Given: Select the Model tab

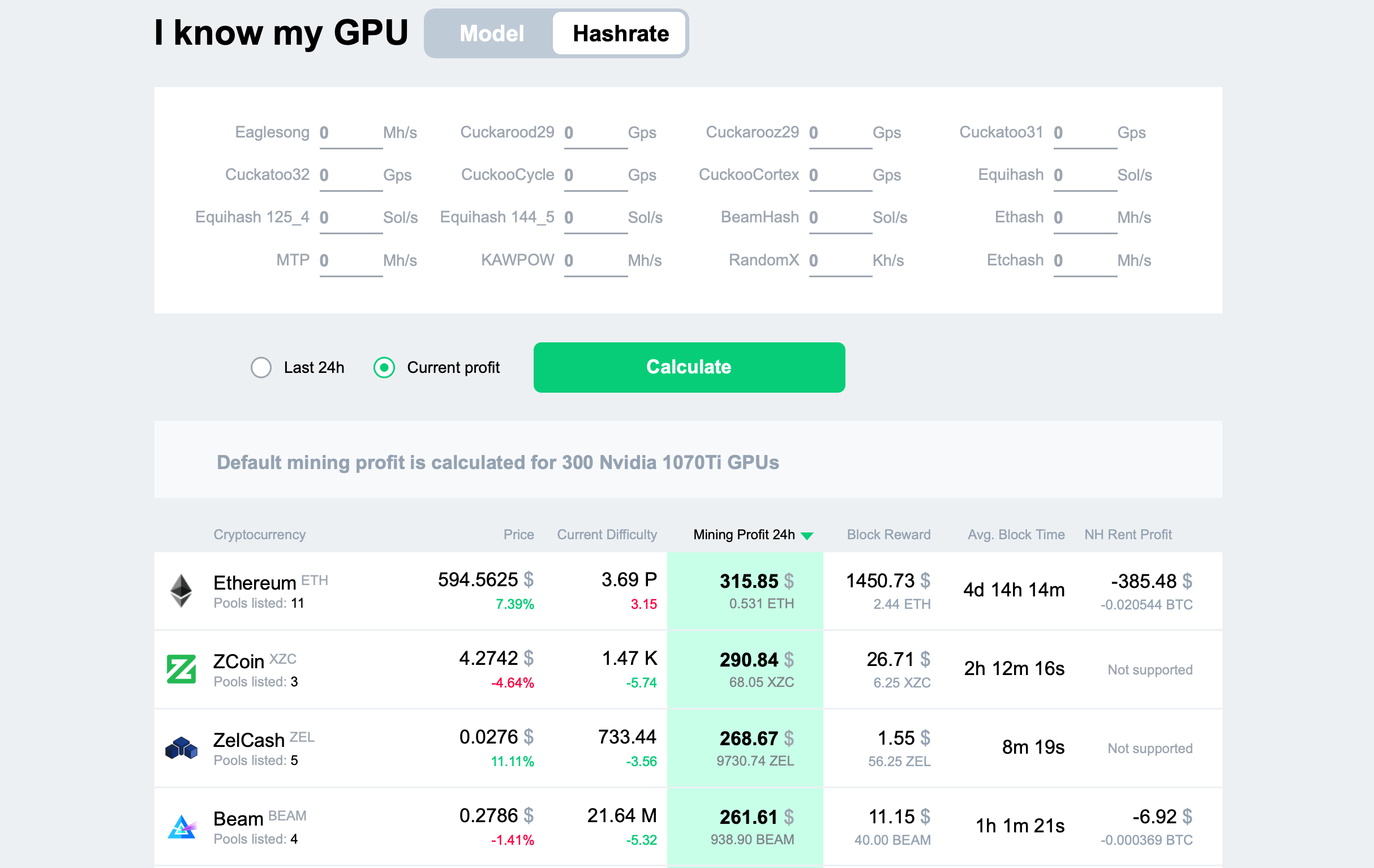Looking at the screenshot, I should click(490, 33).
